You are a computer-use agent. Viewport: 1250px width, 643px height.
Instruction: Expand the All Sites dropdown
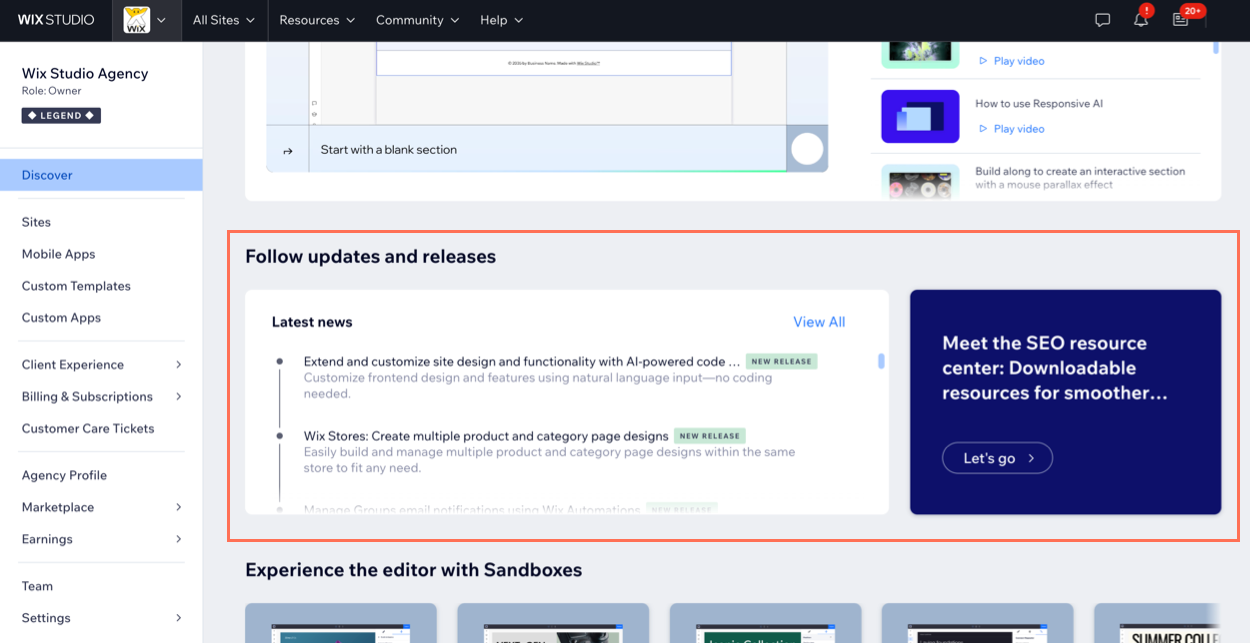pyautogui.click(x=224, y=20)
